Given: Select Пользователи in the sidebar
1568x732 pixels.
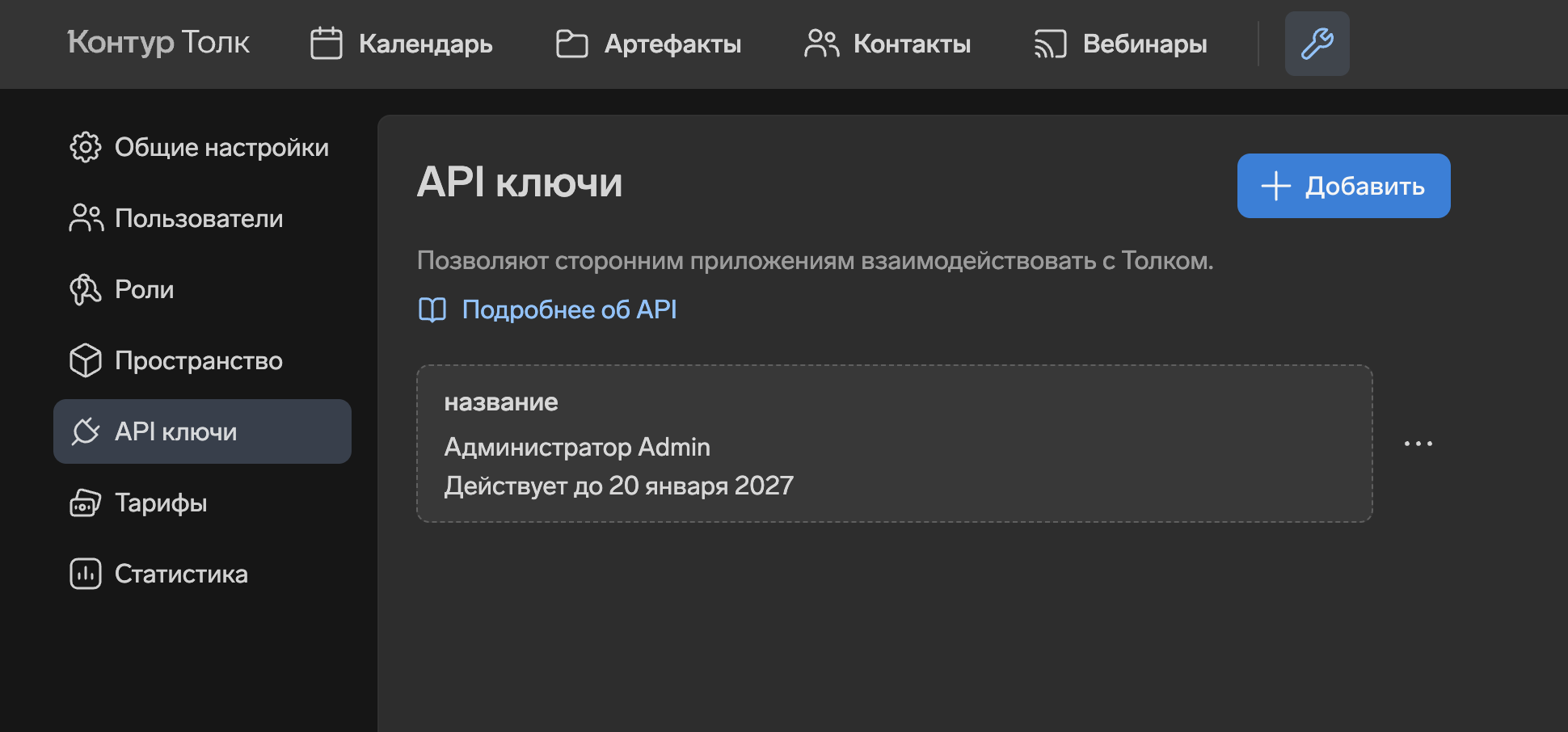Looking at the screenshot, I should click(x=202, y=218).
